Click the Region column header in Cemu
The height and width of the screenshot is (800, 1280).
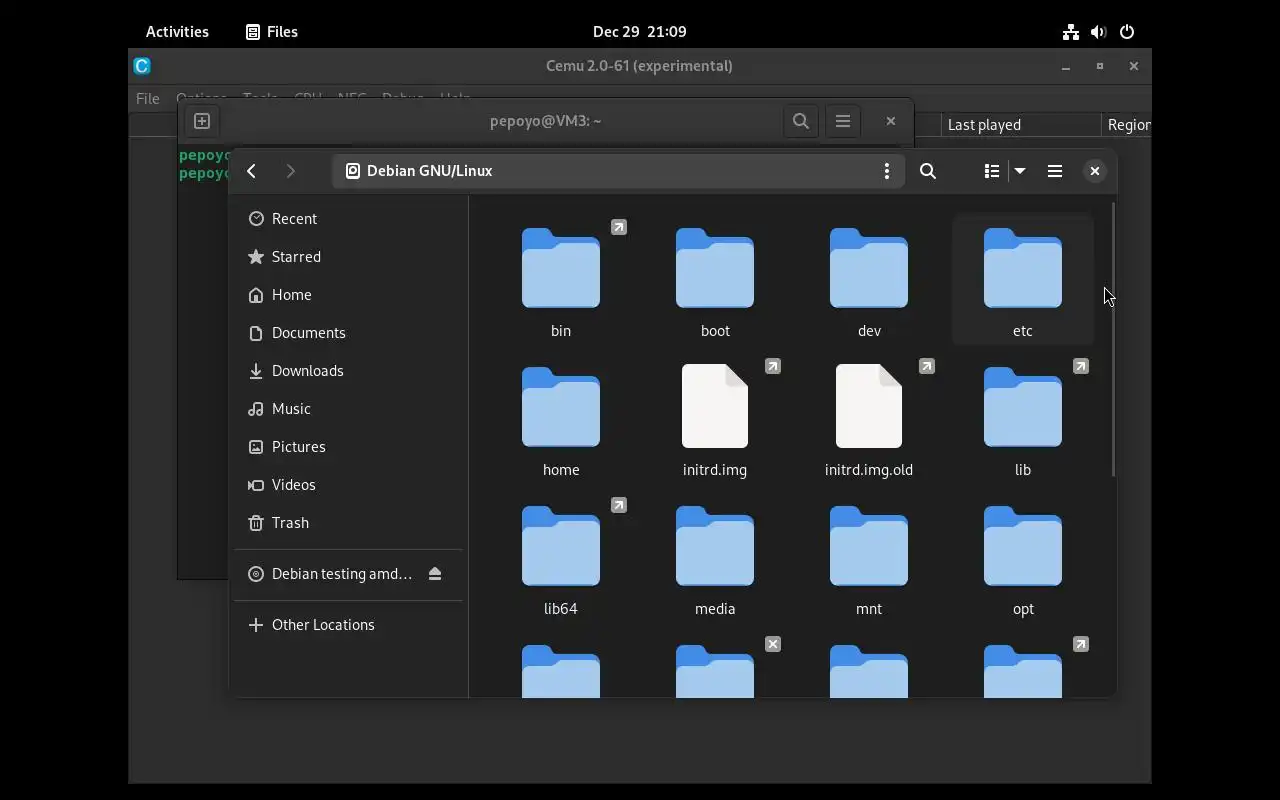click(x=1127, y=125)
